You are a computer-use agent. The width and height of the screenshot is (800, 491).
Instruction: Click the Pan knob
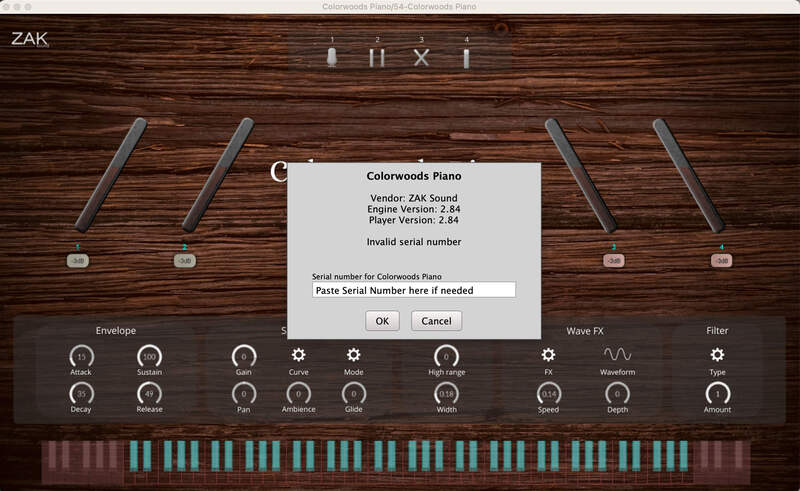(244, 394)
